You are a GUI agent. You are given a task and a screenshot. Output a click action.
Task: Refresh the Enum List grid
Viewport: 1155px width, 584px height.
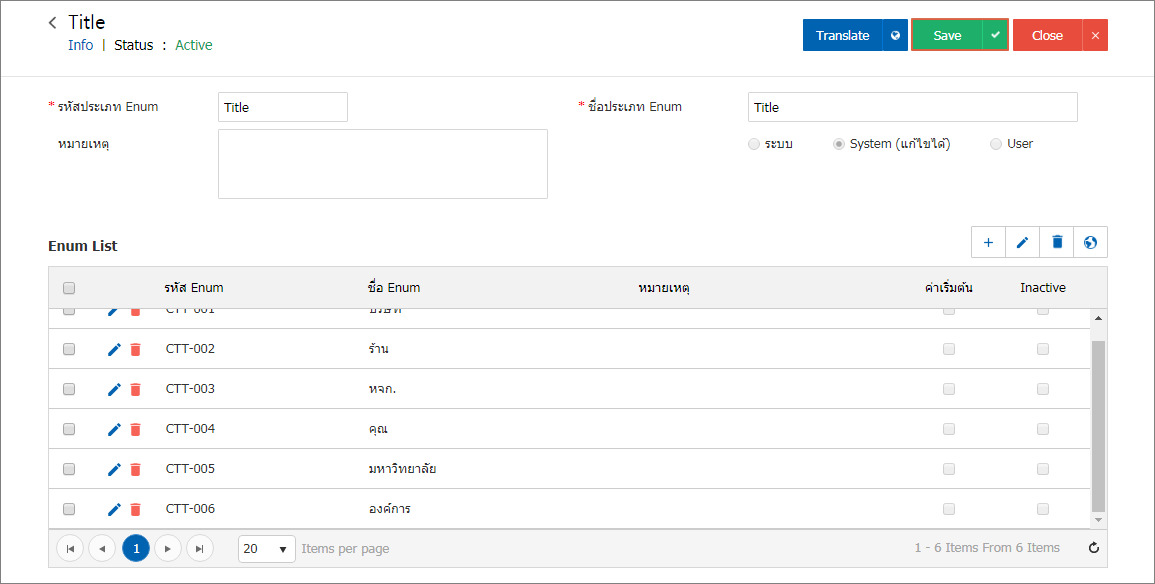click(1094, 547)
